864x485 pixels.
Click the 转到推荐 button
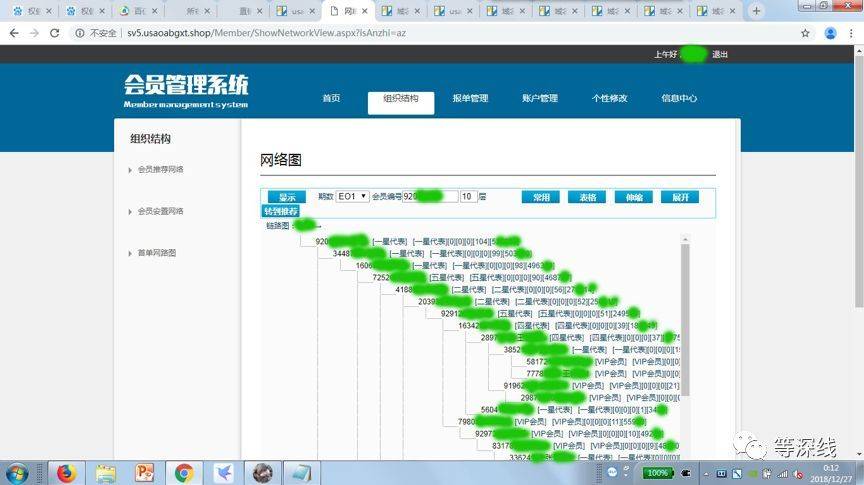[280, 211]
